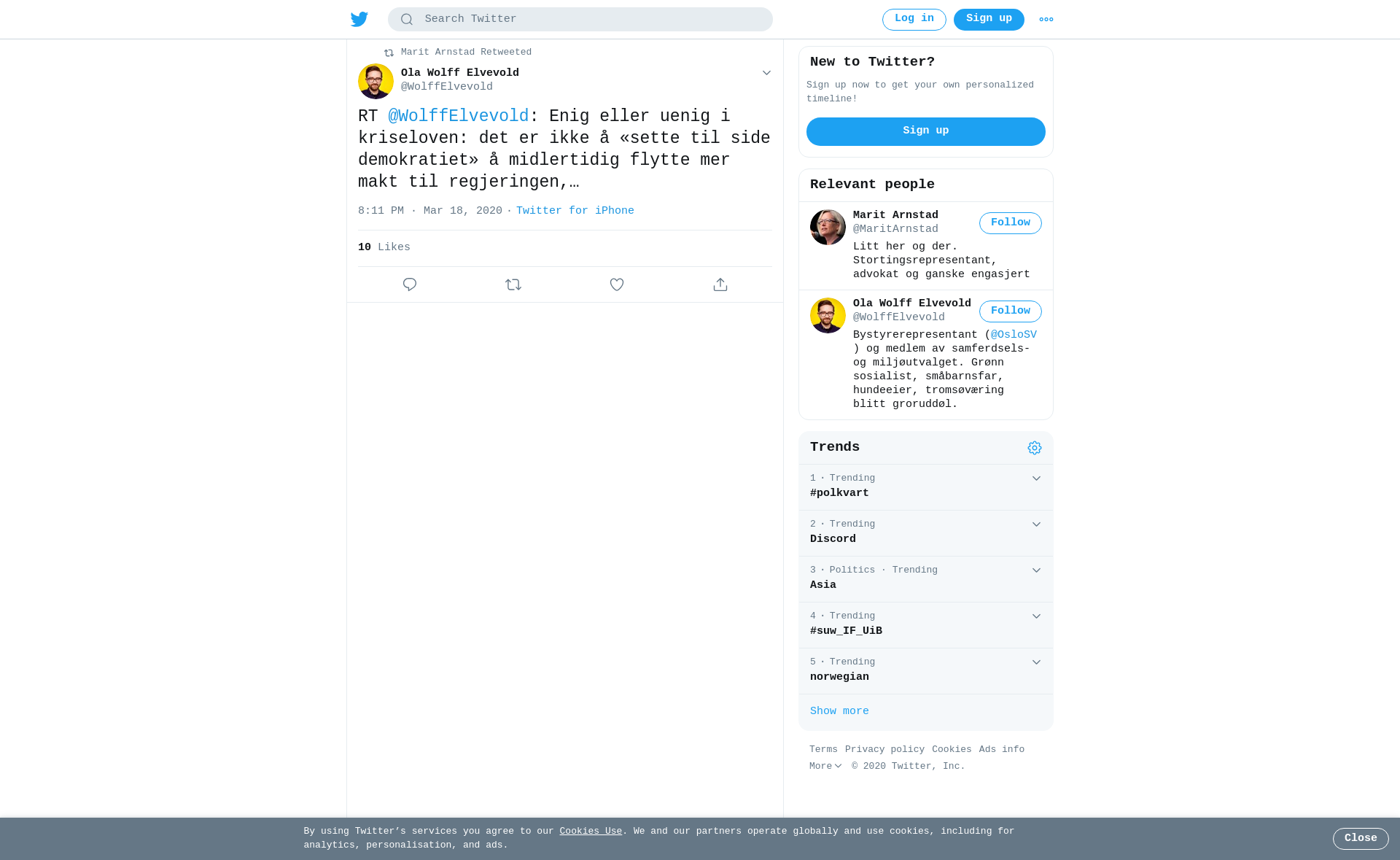Follow Marit Arnstad
Screen dimensions: 1400x860
[x=1011, y=223]
